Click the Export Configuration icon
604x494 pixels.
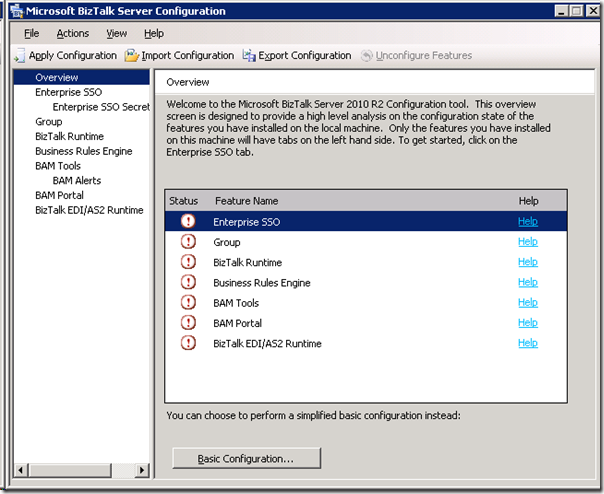[x=249, y=56]
